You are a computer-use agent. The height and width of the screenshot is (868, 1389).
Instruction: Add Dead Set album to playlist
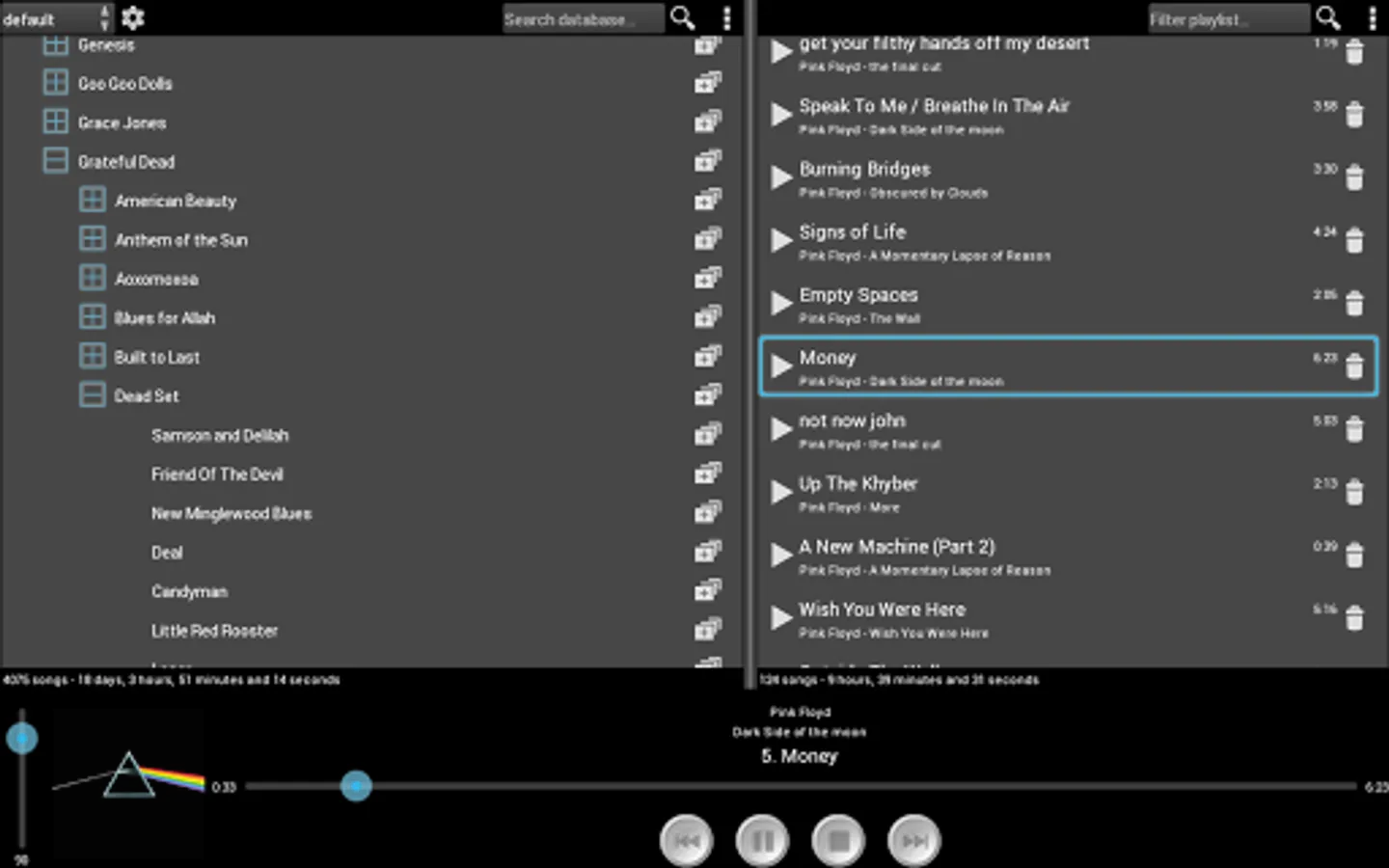(x=708, y=395)
